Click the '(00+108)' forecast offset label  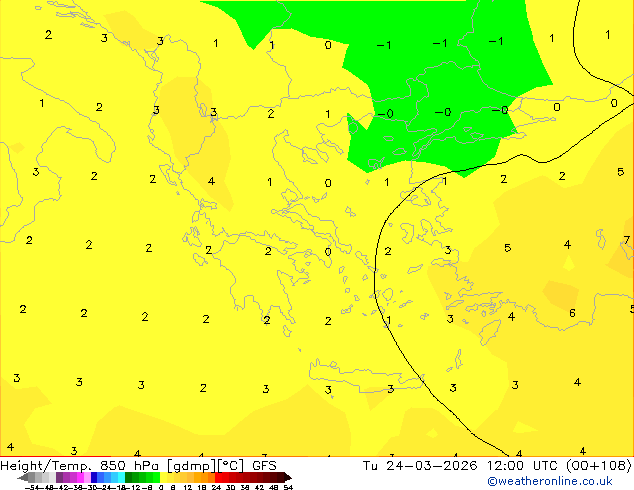pos(599,466)
